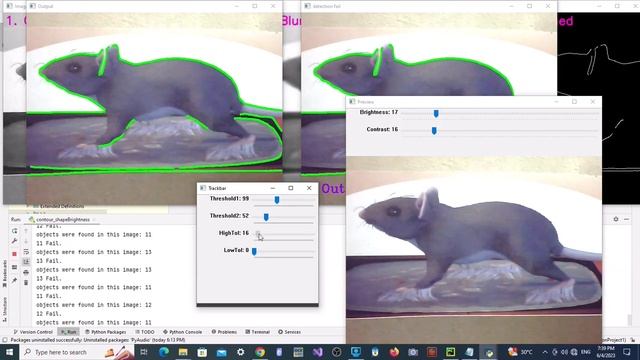The height and width of the screenshot is (360, 640).
Task: Open Mail app from taskbar
Action: pos(221,352)
